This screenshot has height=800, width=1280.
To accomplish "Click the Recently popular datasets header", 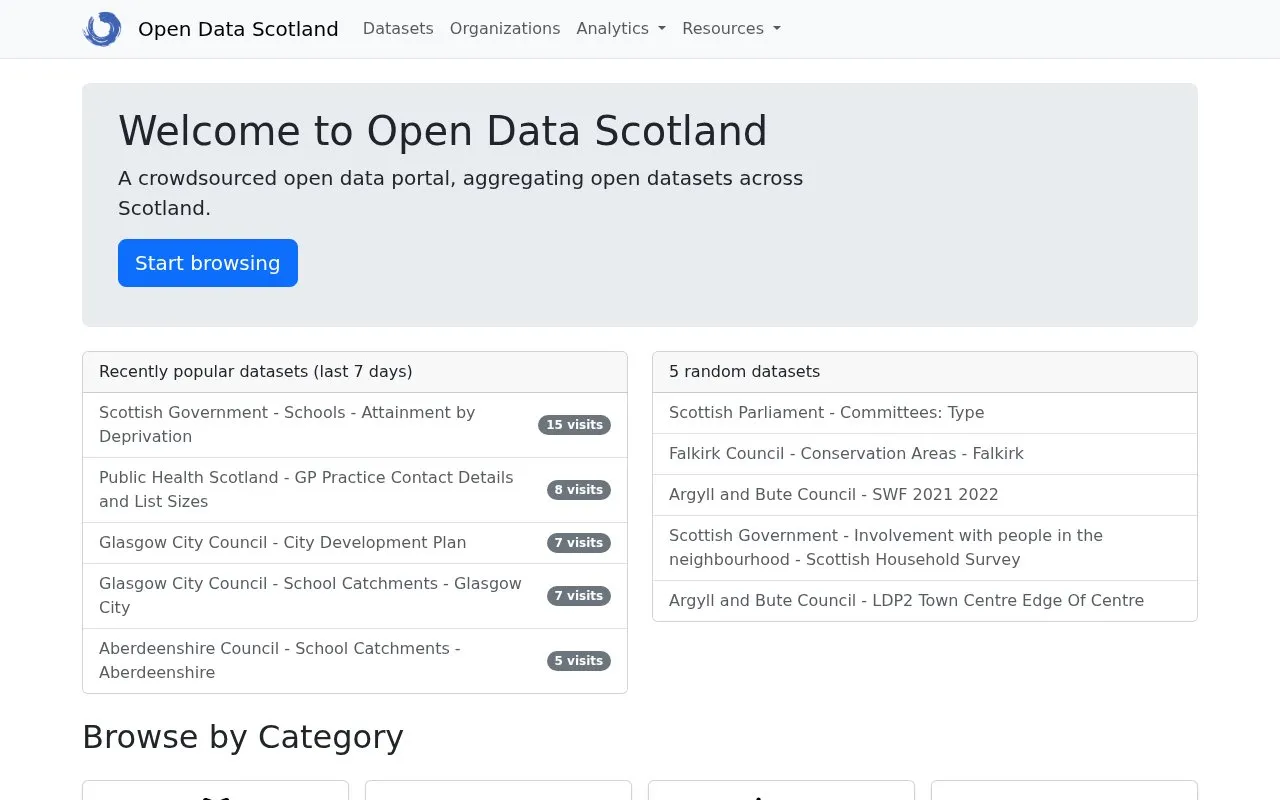I will 355,372.
